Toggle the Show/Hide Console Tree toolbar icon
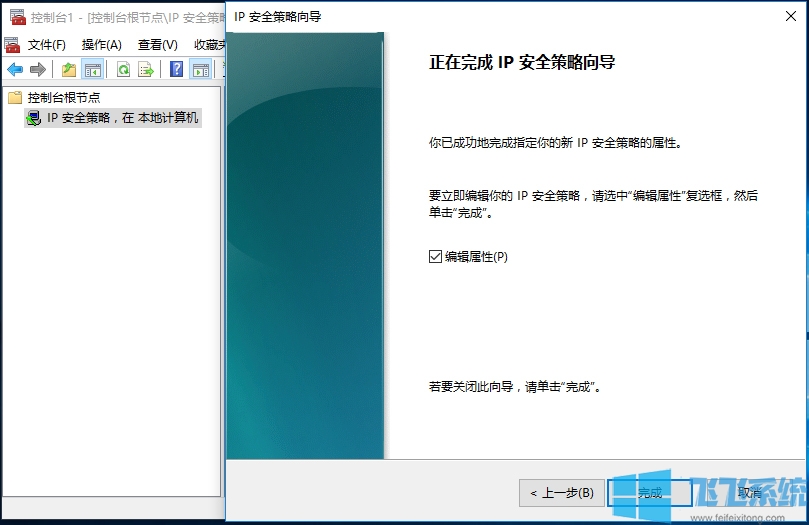809x525 pixels. 93,69
